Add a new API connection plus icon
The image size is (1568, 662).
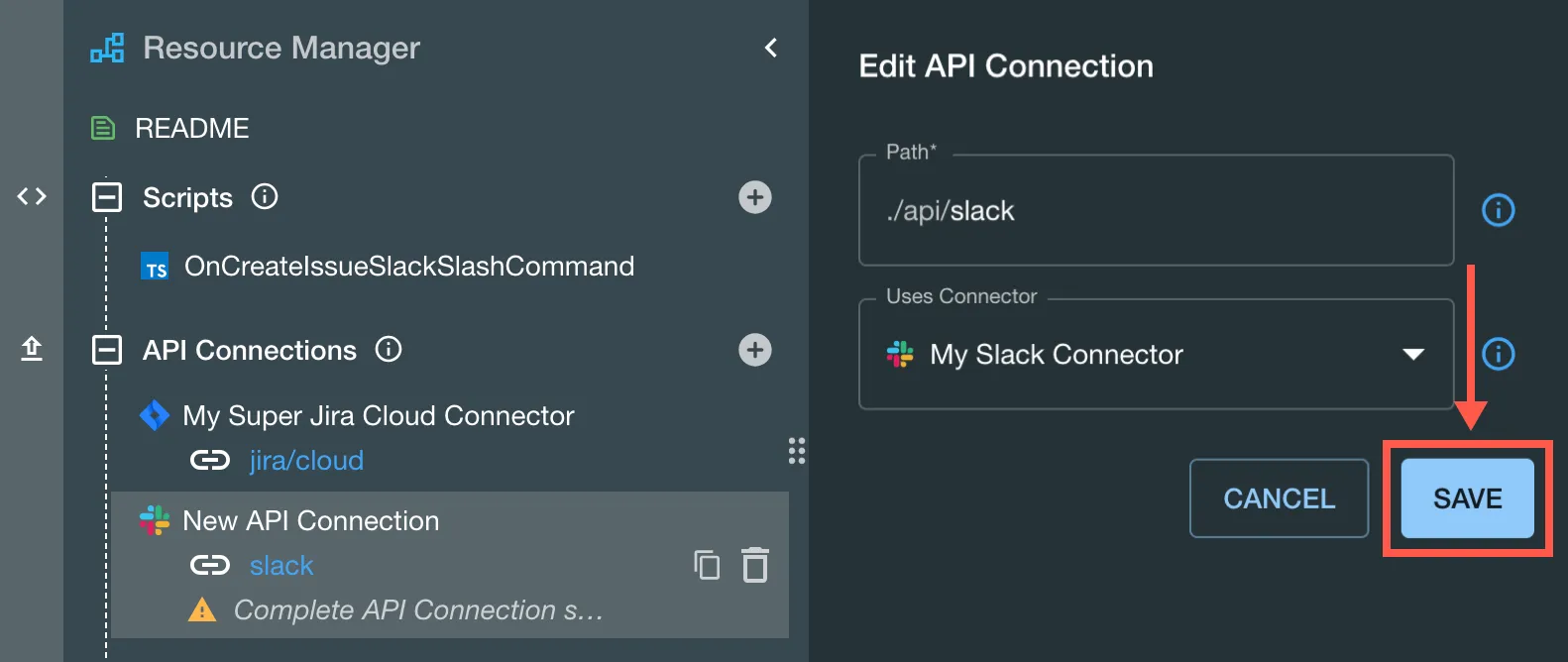[x=755, y=350]
